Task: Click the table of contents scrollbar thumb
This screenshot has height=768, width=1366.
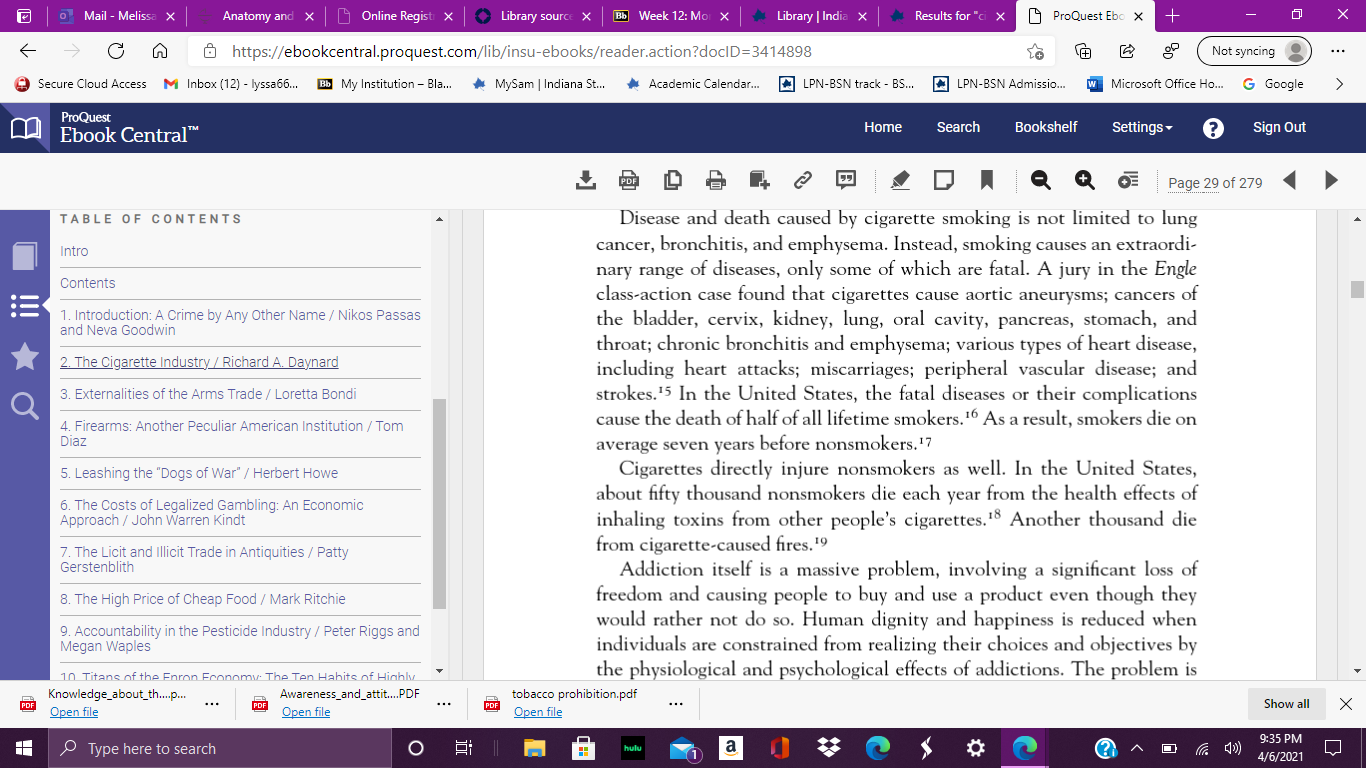Action: (439, 503)
